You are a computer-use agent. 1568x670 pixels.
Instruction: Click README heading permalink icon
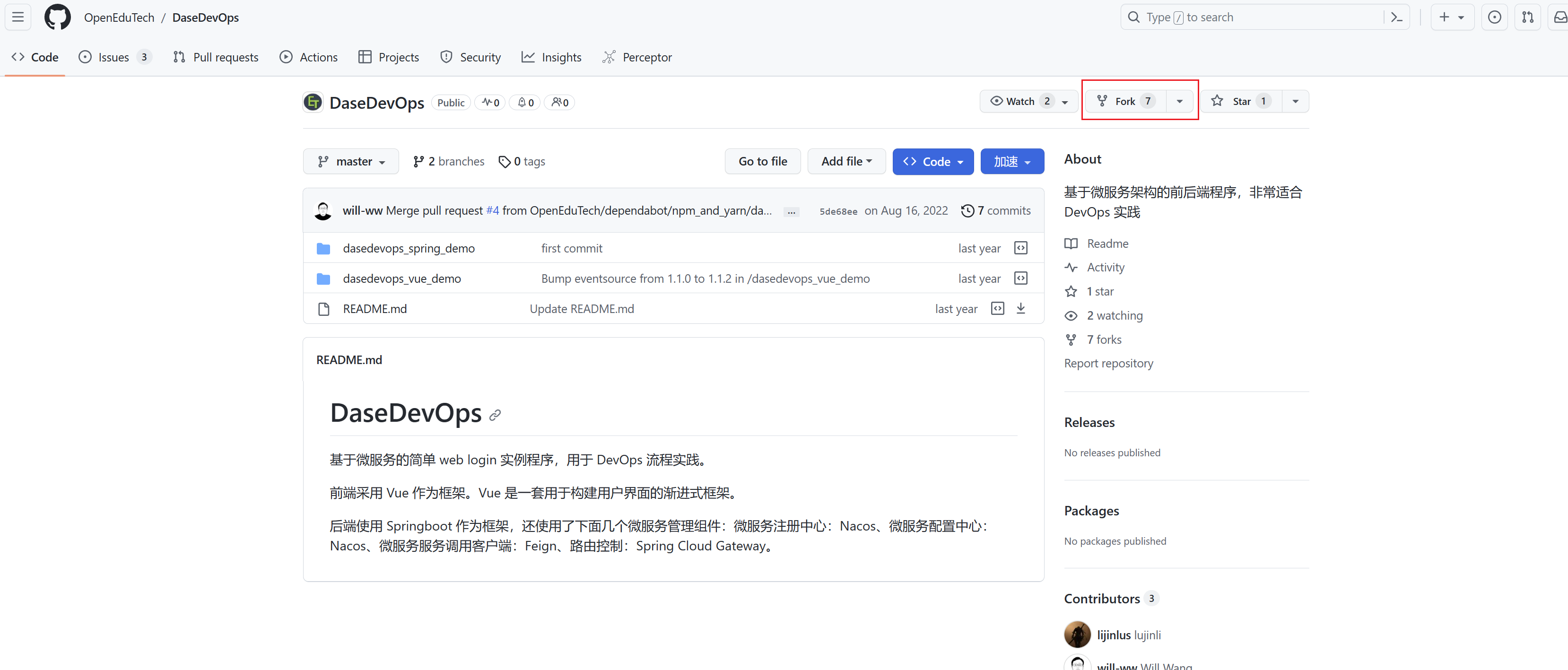click(495, 415)
